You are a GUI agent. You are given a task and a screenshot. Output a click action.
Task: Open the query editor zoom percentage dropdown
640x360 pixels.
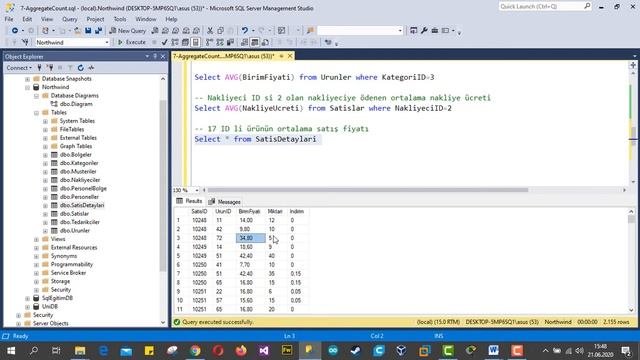pyautogui.click(x=197, y=190)
